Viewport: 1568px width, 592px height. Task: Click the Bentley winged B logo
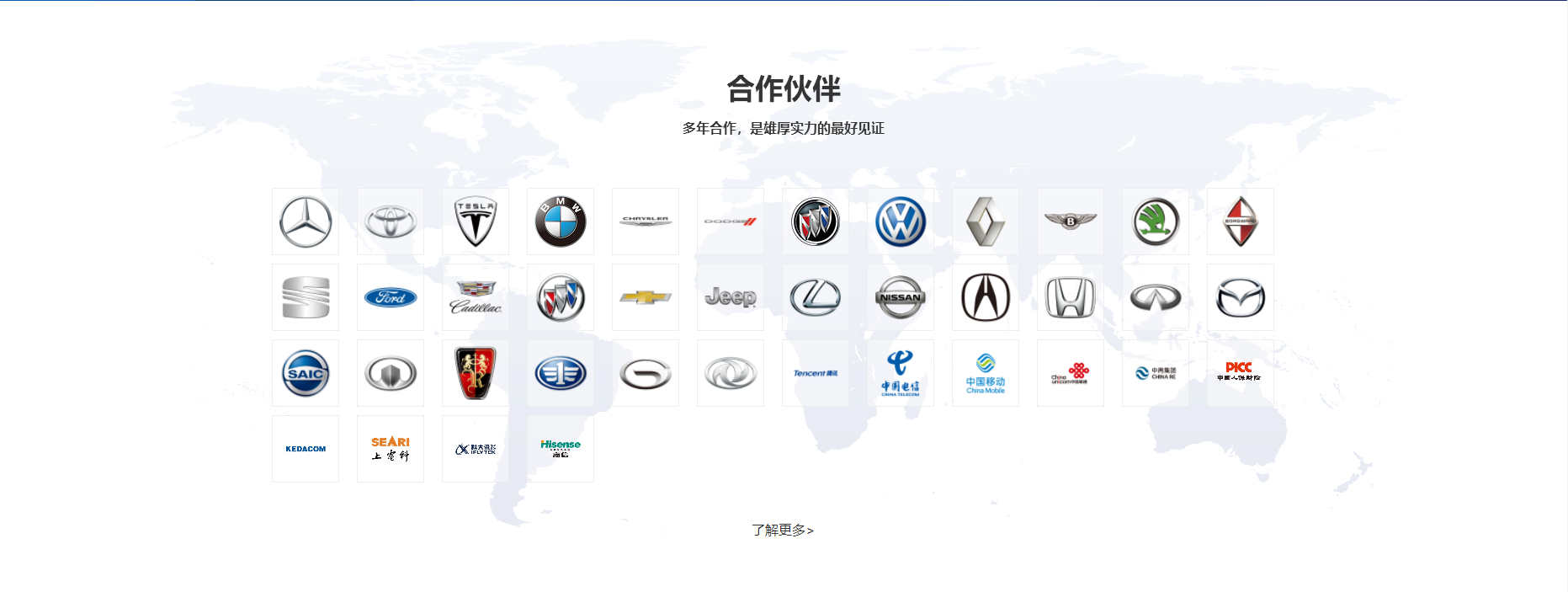(x=1071, y=221)
